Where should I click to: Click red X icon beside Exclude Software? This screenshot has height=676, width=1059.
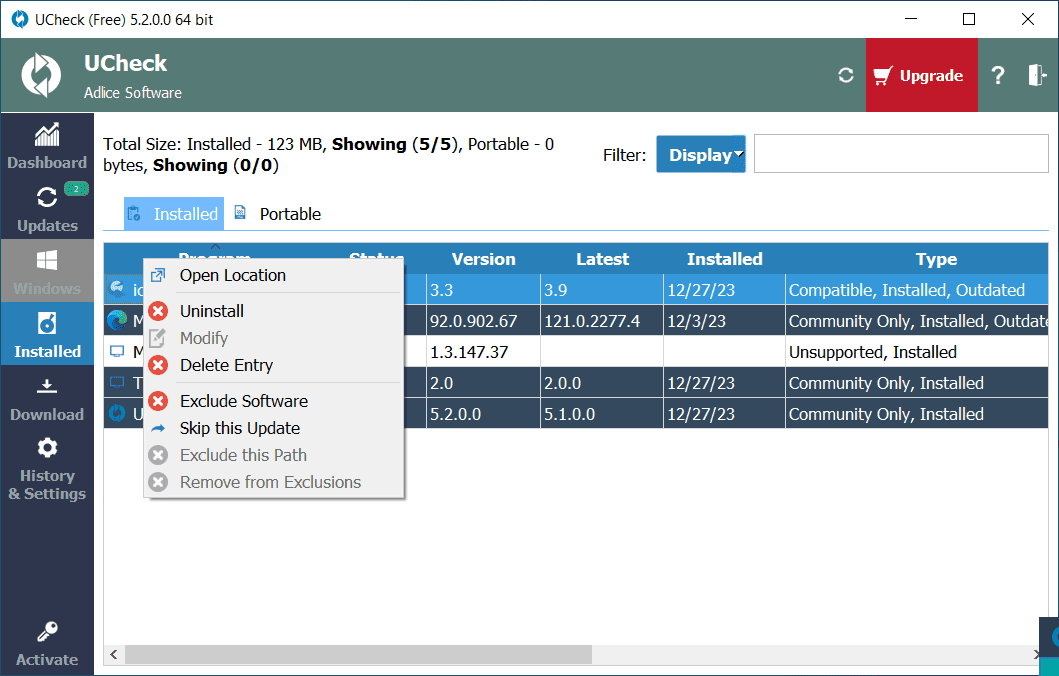[x=158, y=401]
